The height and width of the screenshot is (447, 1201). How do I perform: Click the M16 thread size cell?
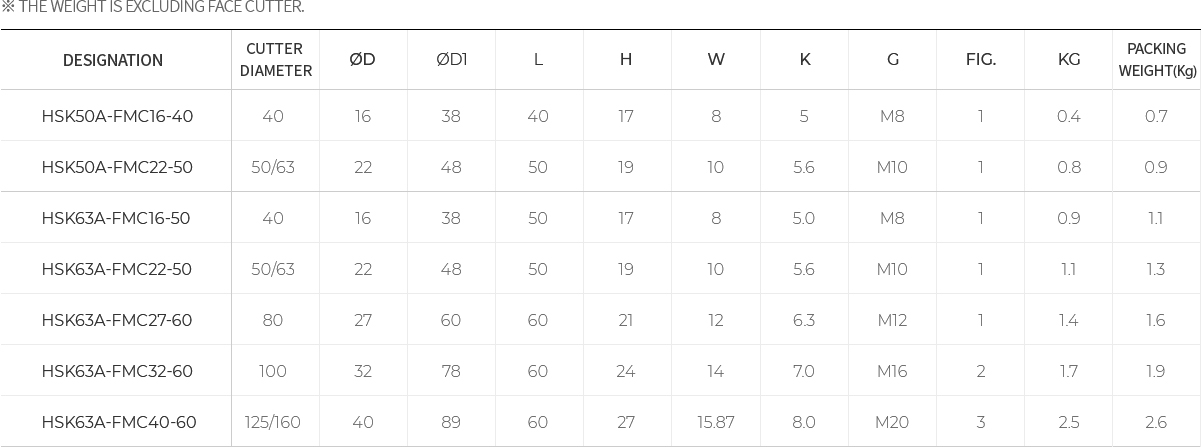pyautogui.click(x=891, y=372)
